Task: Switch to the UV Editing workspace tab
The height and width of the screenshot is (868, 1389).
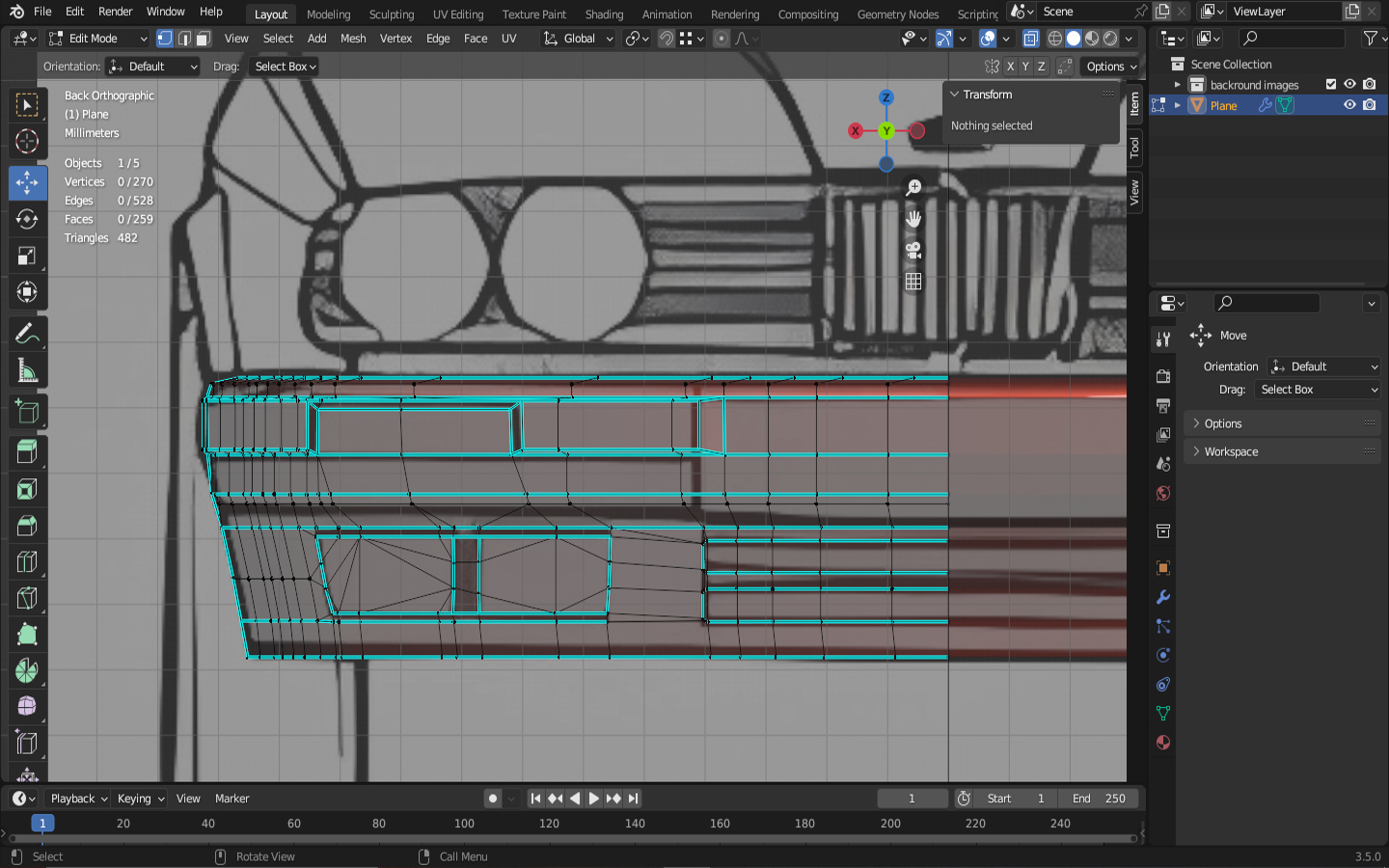Action: [458, 14]
